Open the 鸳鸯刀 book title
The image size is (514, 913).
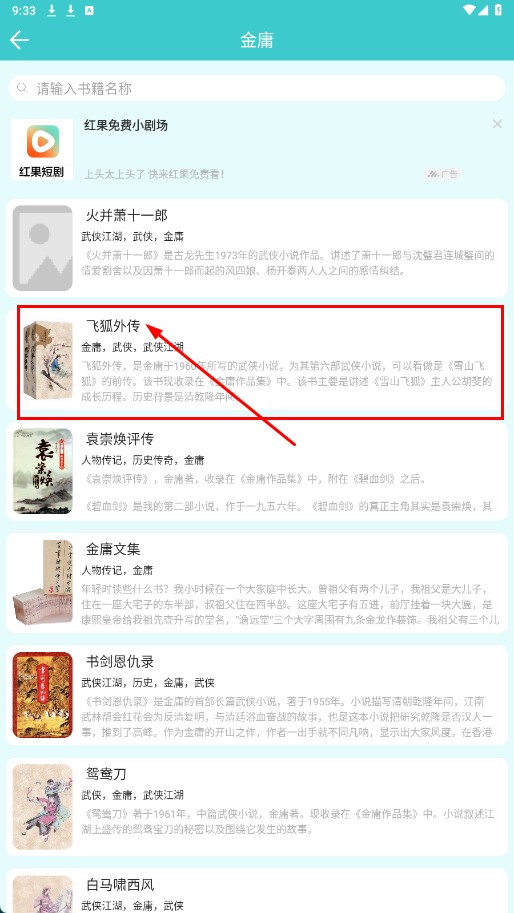107,774
